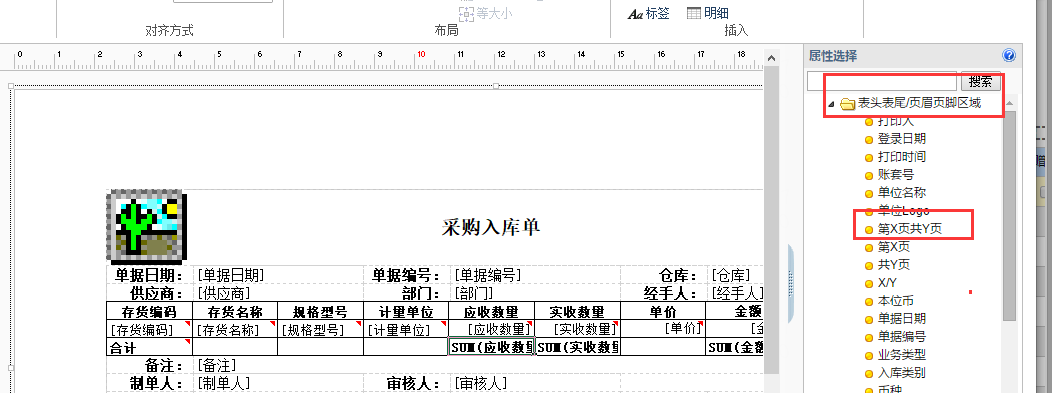Image resolution: width=1052 pixels, height=393 pixels.
Task: Select the 采购入库单 title label
Action: point(491,227)
